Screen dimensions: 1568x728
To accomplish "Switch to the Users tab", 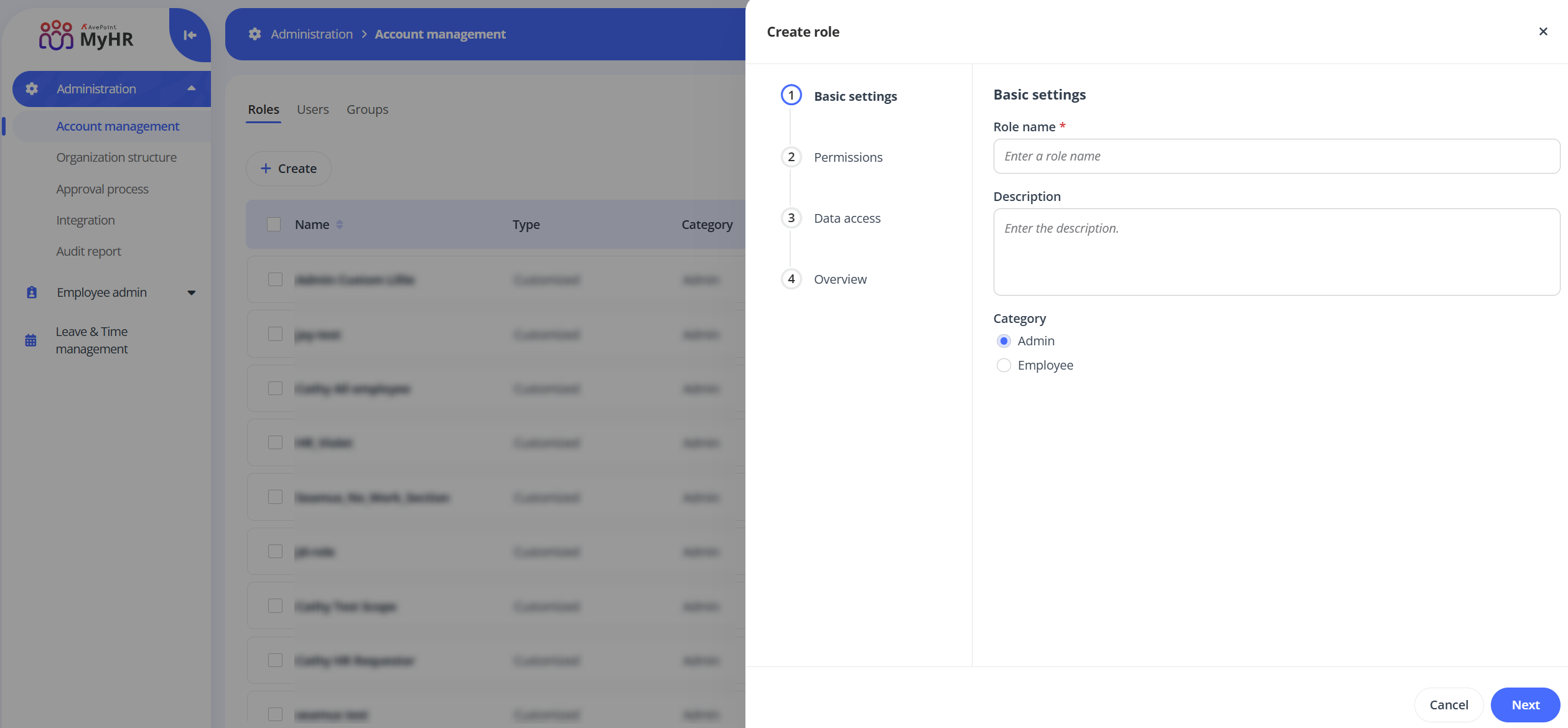I will click(x=312, y=110).
